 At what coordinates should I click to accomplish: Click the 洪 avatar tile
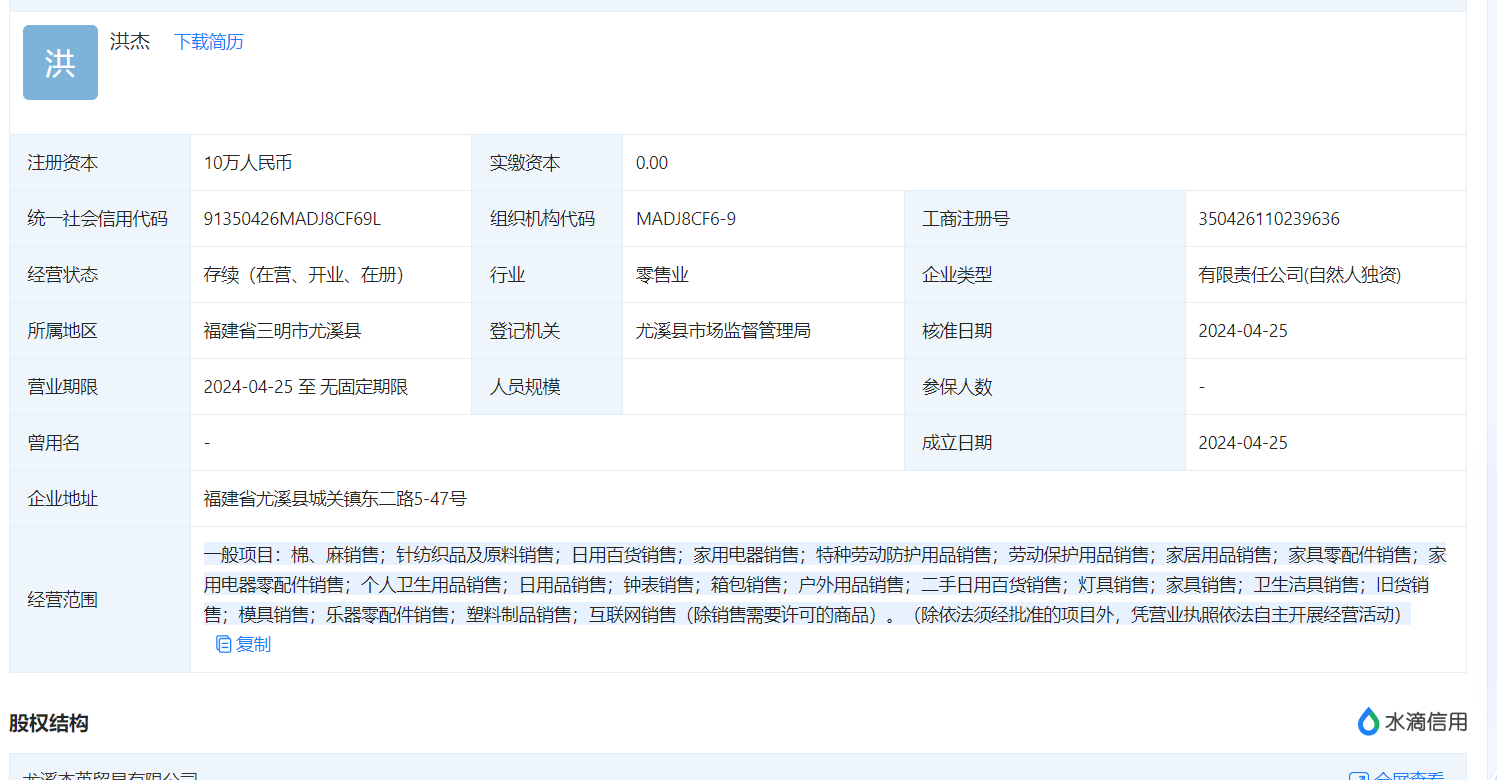[60, 62]
